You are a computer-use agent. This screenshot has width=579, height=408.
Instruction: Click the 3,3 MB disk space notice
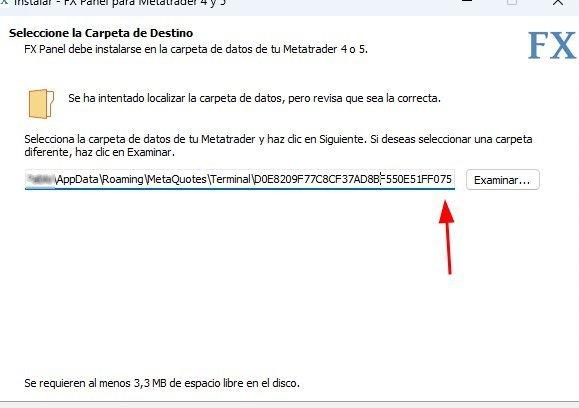pyautogui.click(x=162, y=383)
